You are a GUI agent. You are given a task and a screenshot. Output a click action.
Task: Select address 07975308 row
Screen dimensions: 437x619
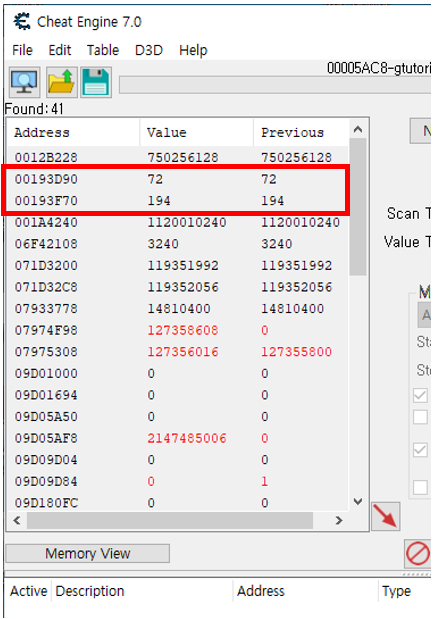178,352
